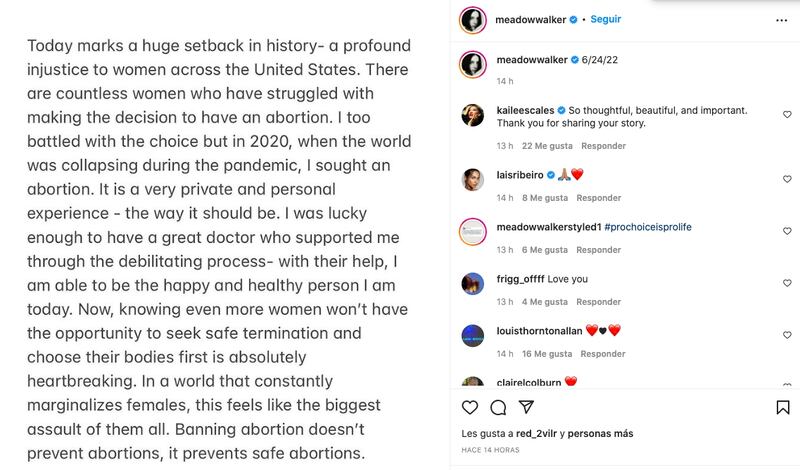The image size is (800, 470).
Task: Open the louisthorntonallan username link
Action: click(x=538, y=330)
